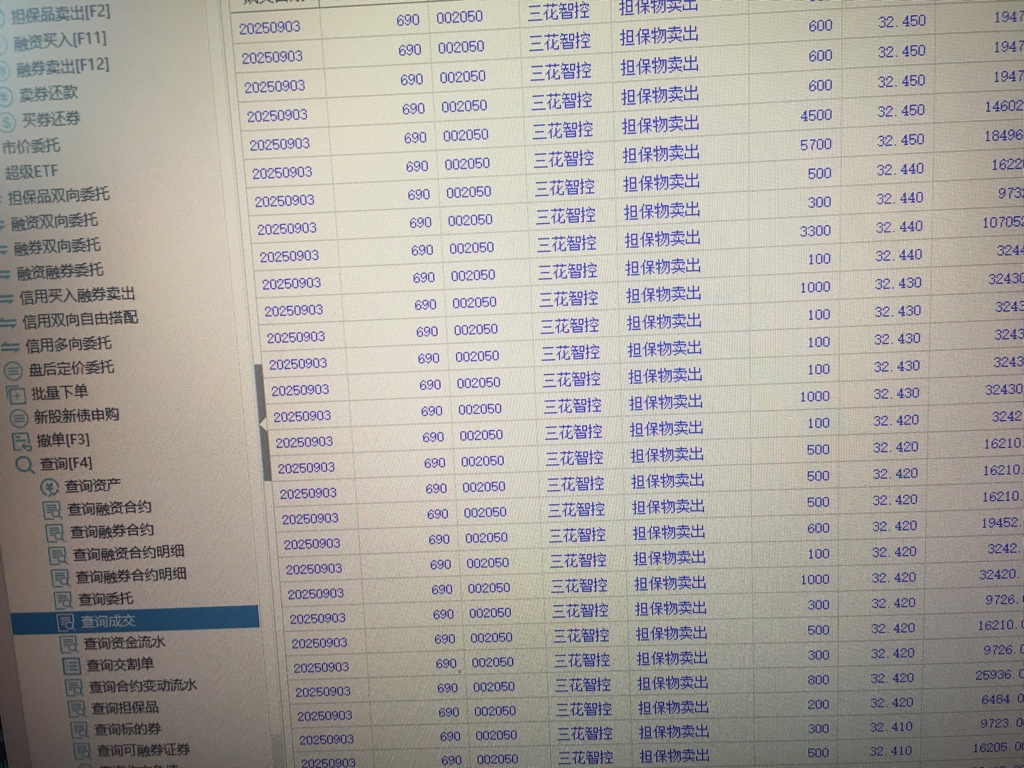Click the 查询资金流水 document icon

[69, 645]
